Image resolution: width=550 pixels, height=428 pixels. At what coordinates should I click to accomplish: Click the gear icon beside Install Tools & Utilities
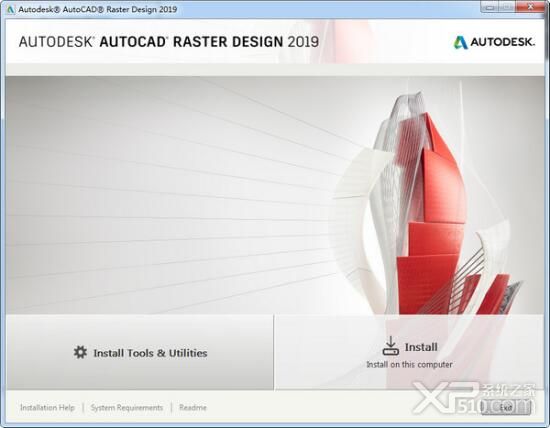(80, 352)
